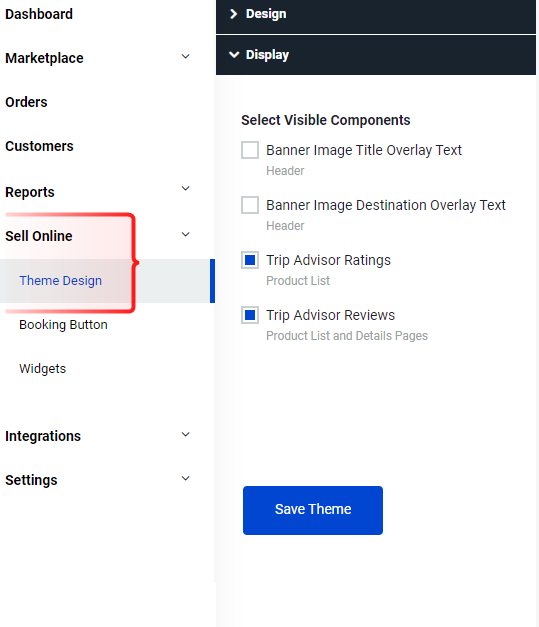Click the Save Theme button

pos(313,510)
